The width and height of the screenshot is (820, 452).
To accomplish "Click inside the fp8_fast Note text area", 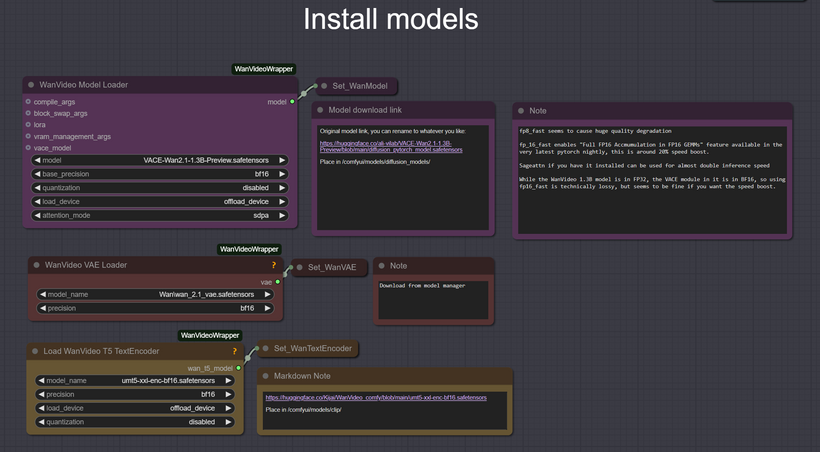I will point(653,180).
